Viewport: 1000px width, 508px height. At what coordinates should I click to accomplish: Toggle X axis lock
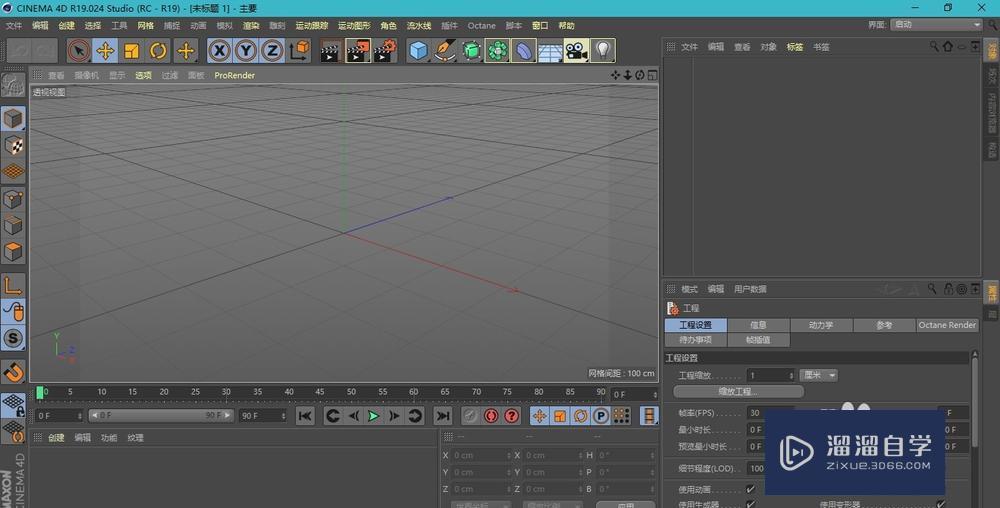(x=219, y=50)
